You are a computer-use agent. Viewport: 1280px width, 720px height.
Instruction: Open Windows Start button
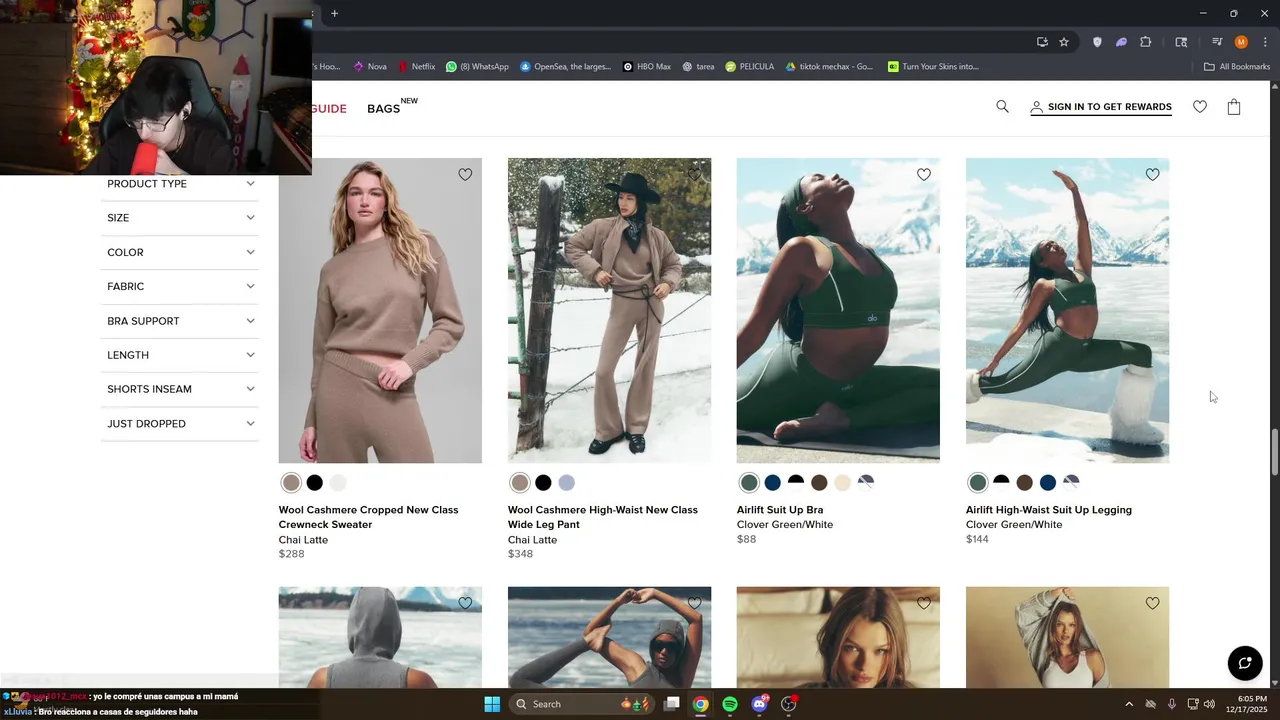pos(492,704)
